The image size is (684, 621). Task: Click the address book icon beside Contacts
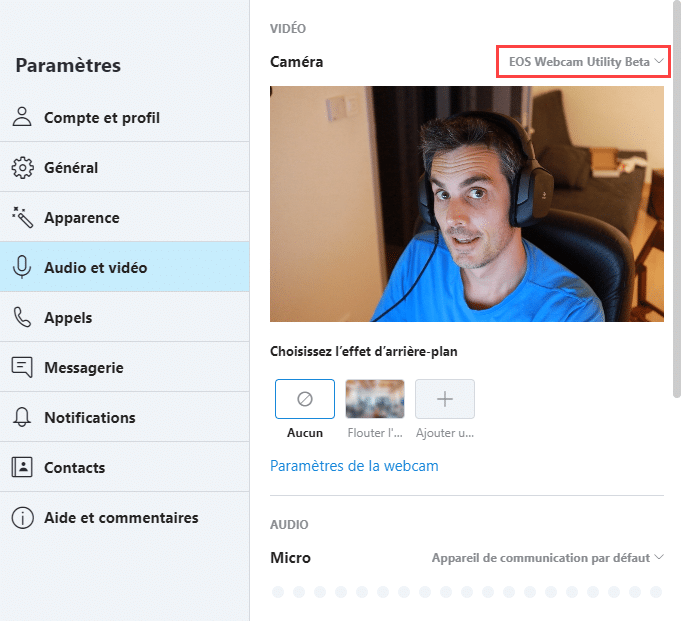22,467
